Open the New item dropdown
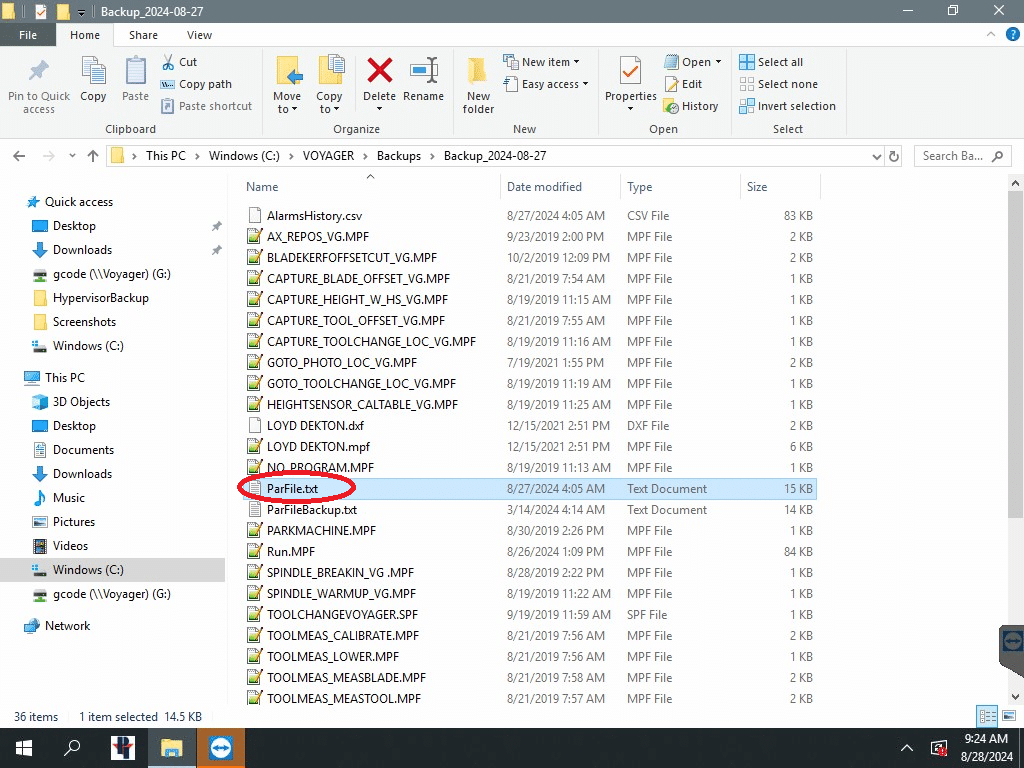 click(x=546, y=62)
